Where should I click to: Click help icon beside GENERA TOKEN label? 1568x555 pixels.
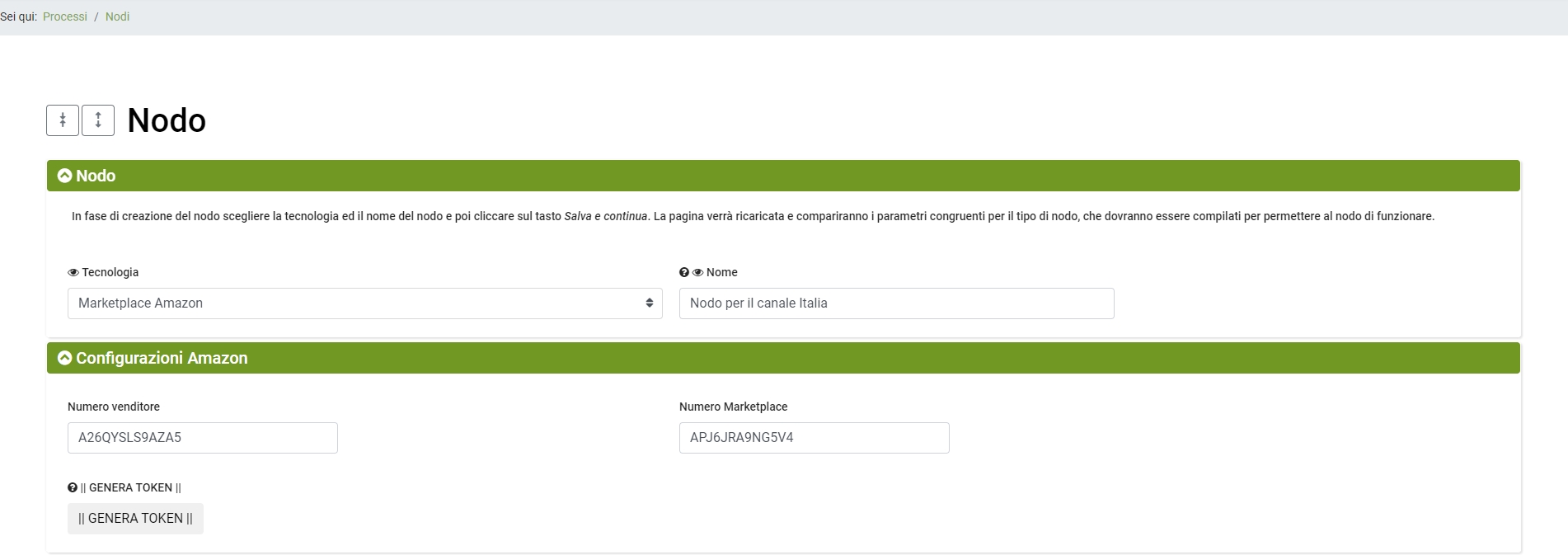click(x=73, y=487)
